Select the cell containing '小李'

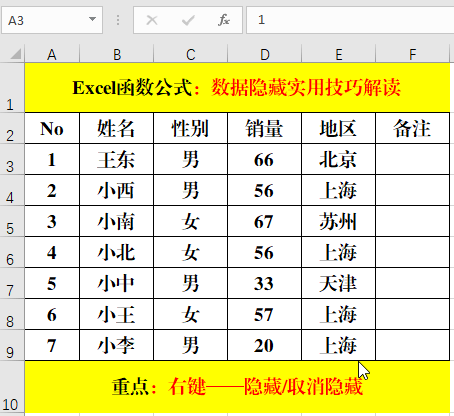116,345
